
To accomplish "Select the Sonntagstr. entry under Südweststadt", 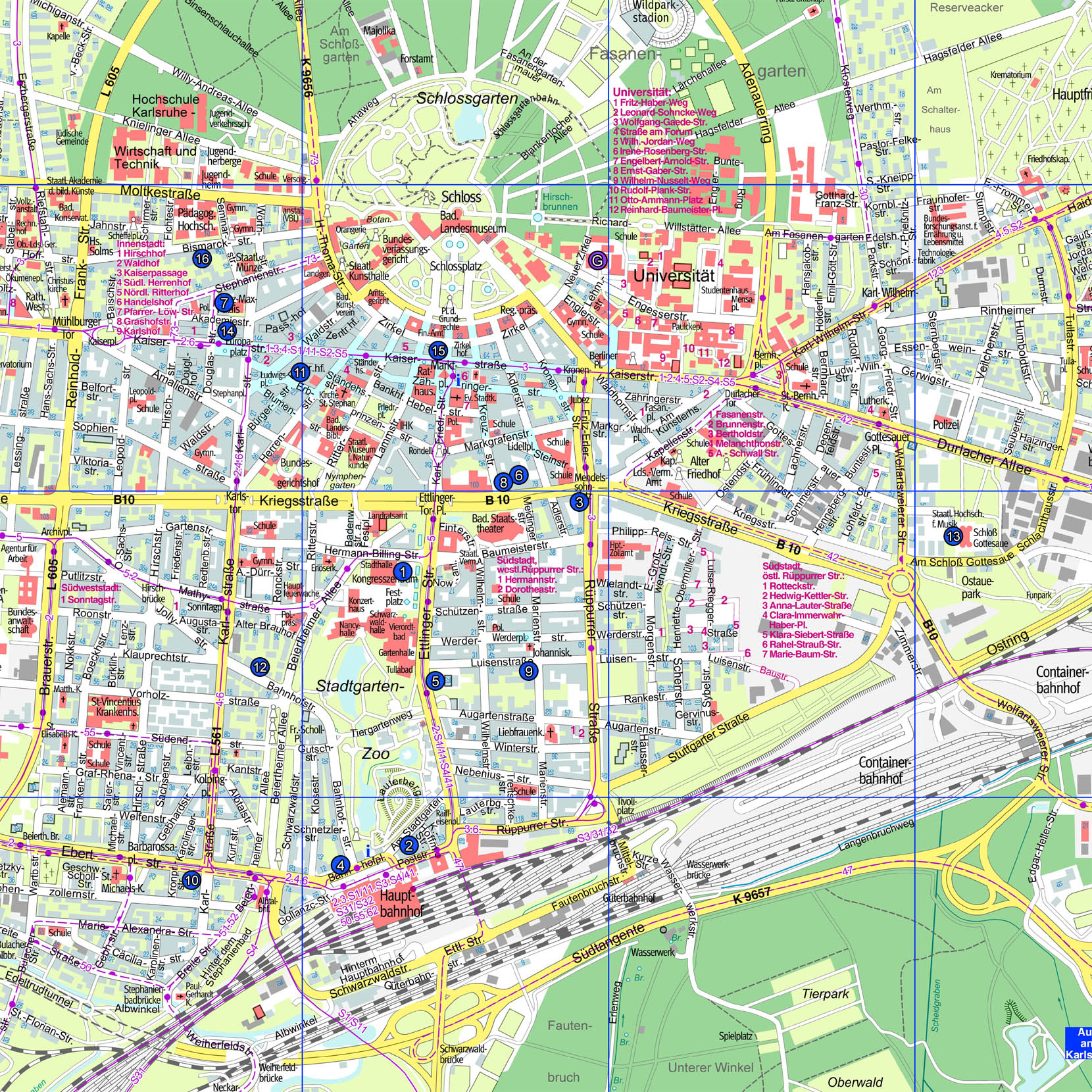I will (x=92, y=601).
